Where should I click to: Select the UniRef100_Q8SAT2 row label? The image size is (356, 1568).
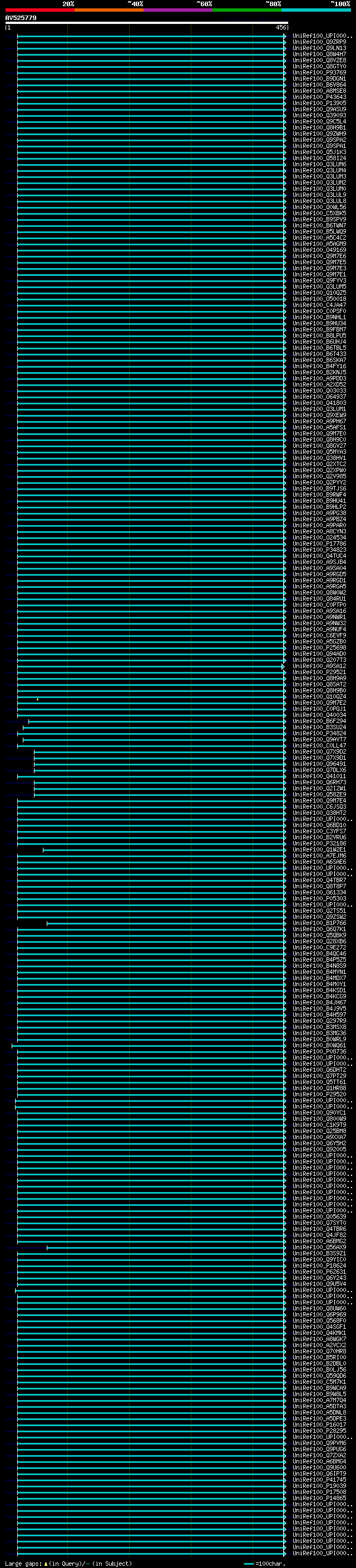click(319, 684)
